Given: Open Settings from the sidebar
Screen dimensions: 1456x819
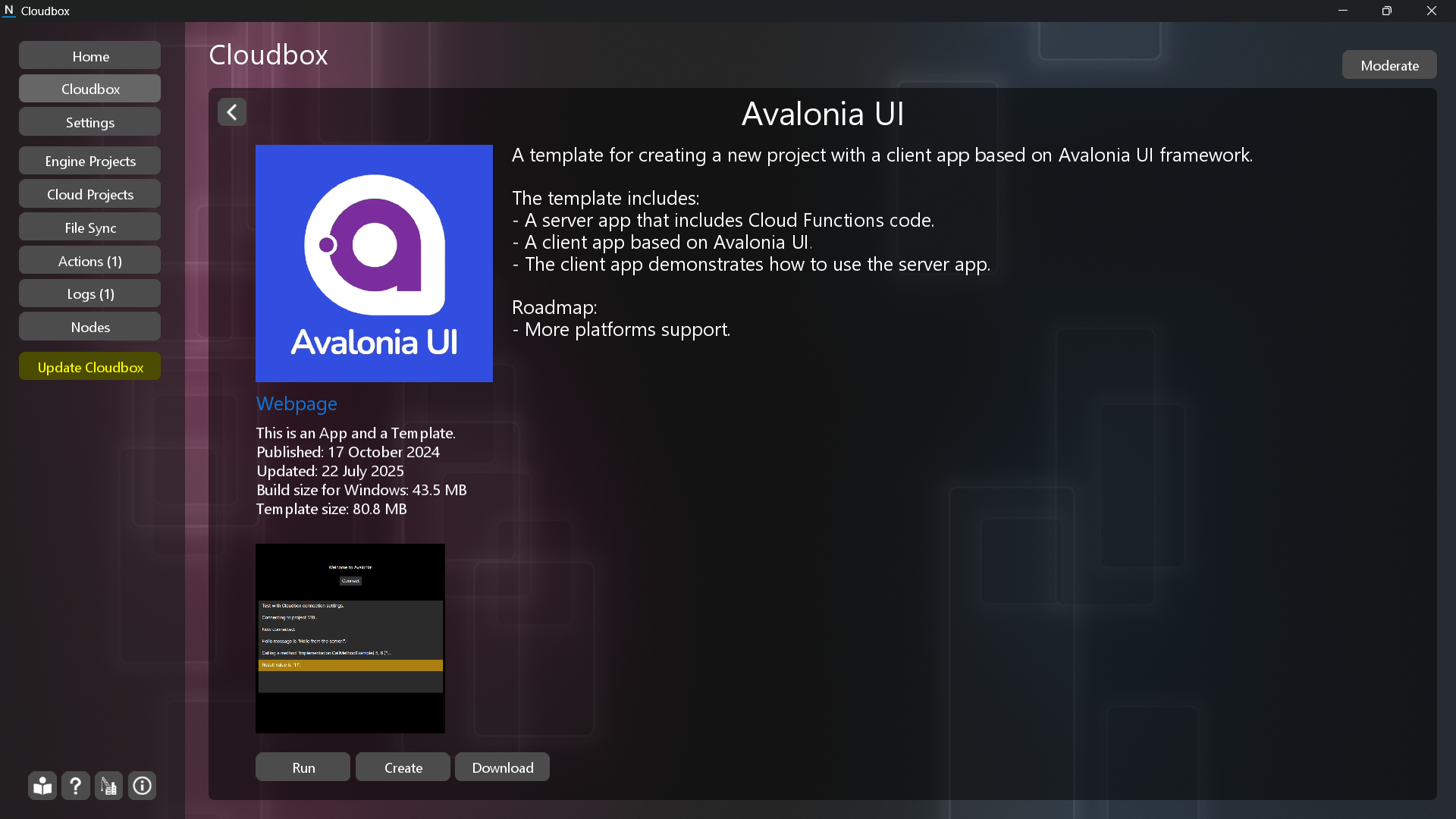Looking at the screenshot, I should coord(90,122).
